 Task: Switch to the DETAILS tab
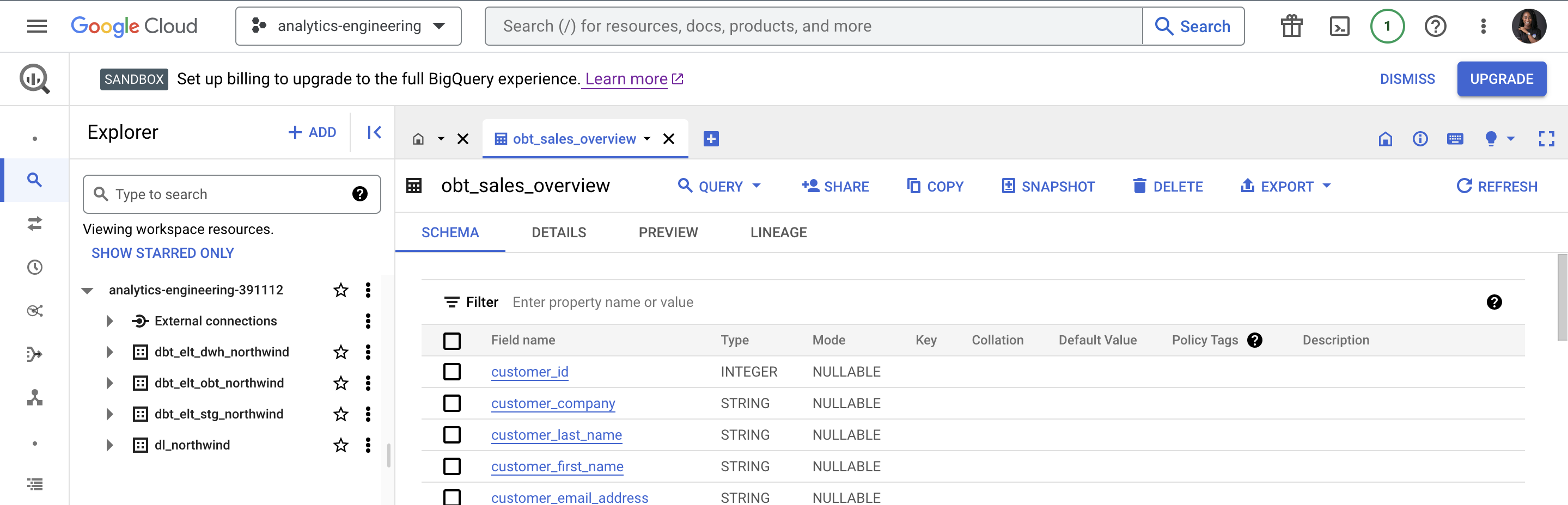[x=559, y=232]
